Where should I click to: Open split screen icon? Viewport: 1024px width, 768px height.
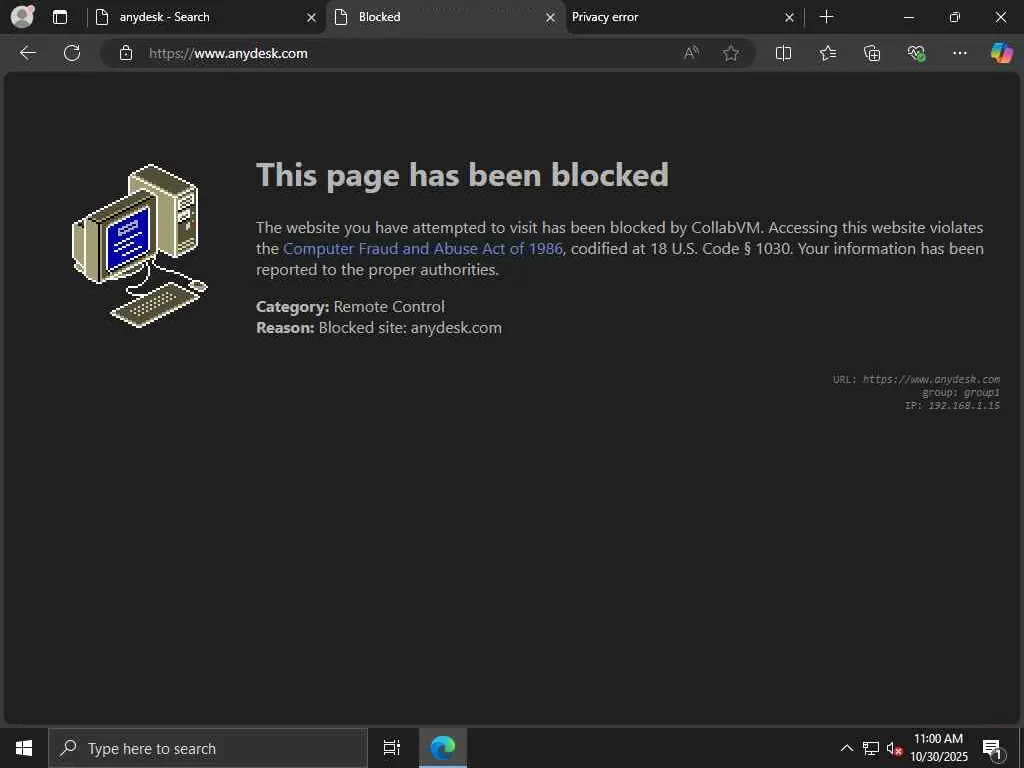pos(783,53)
